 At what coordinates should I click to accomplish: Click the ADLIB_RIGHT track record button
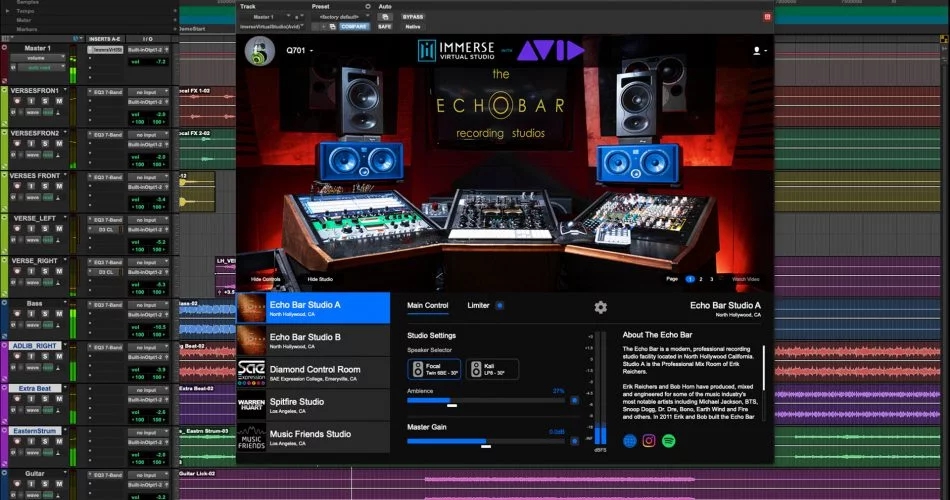pos(18,356)
